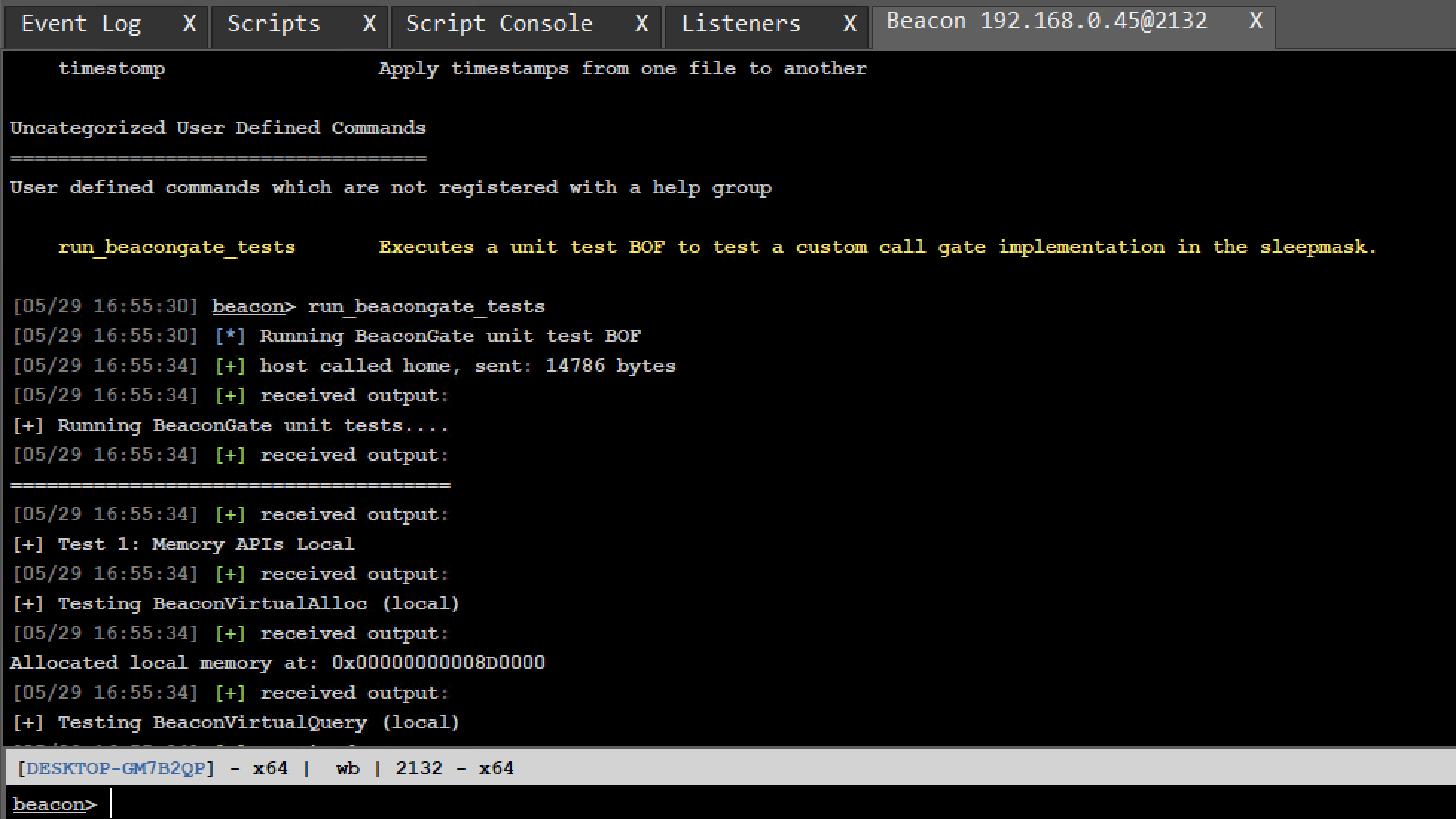This screenshot has width=1456, height=819.
Task: Click the 'Testing BeaconVirtualAlloc (local)' output line
Action: click(236, 603)
